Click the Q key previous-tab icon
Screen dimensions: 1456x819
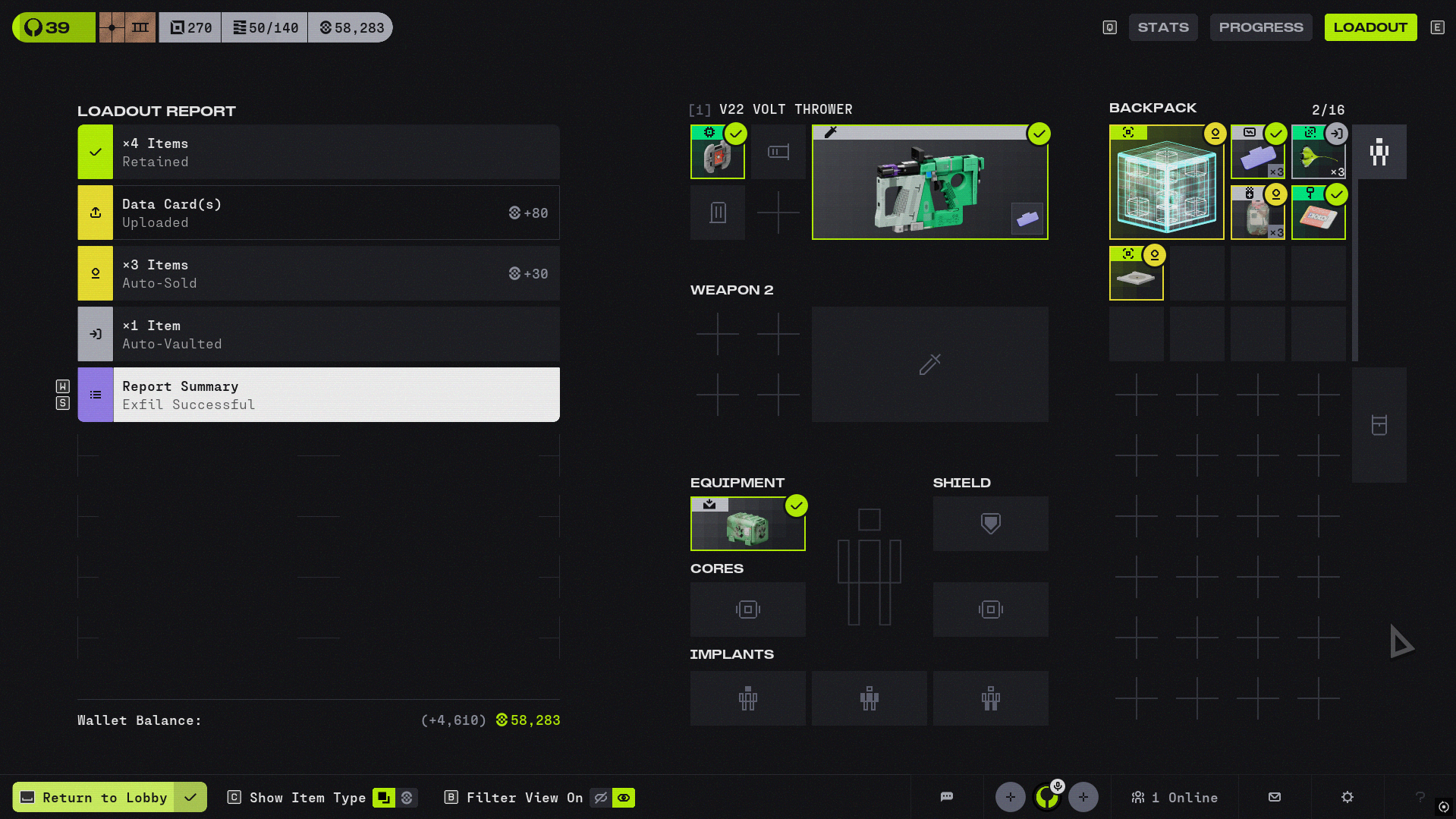point(1109,27)
